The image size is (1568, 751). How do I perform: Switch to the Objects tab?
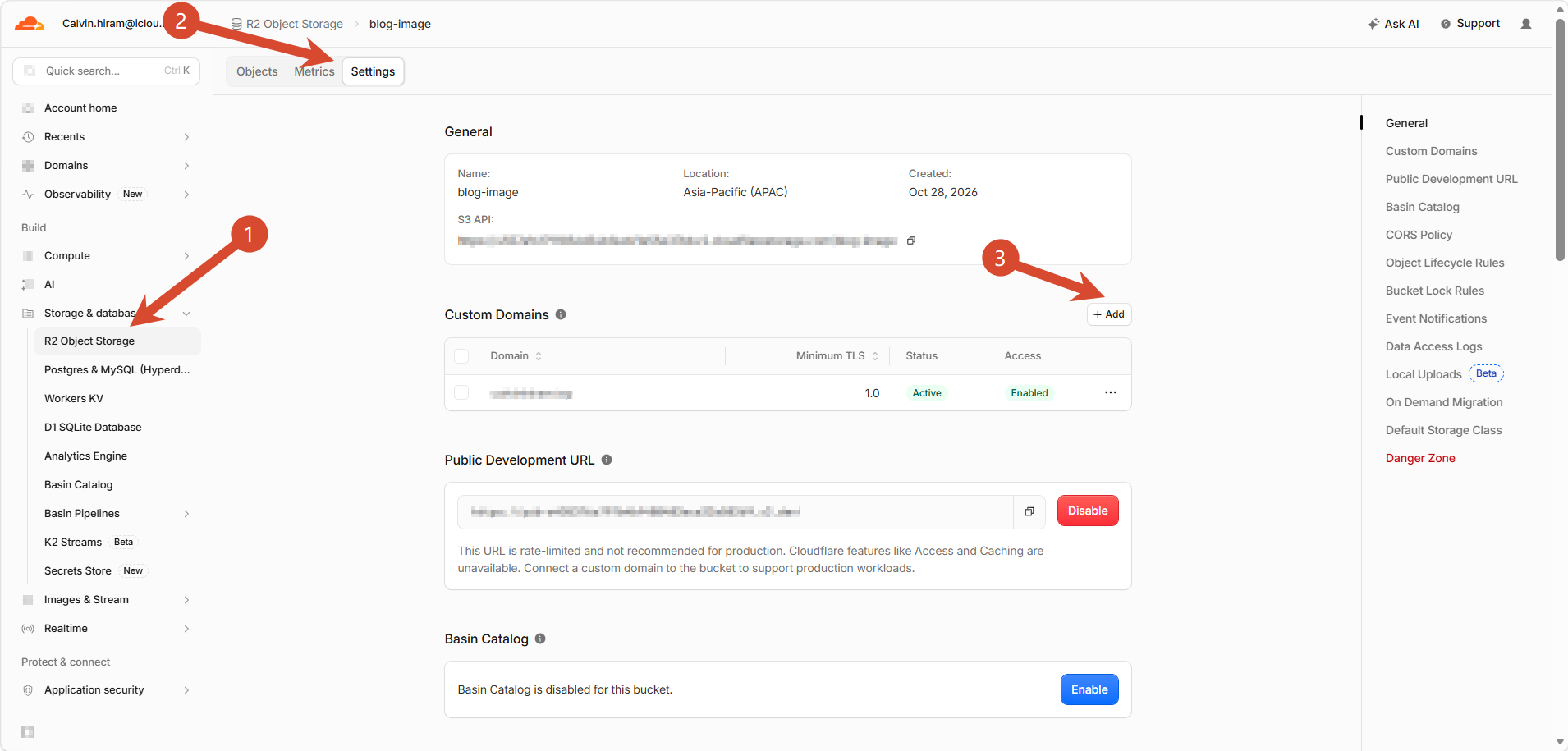tap(257, 71)
